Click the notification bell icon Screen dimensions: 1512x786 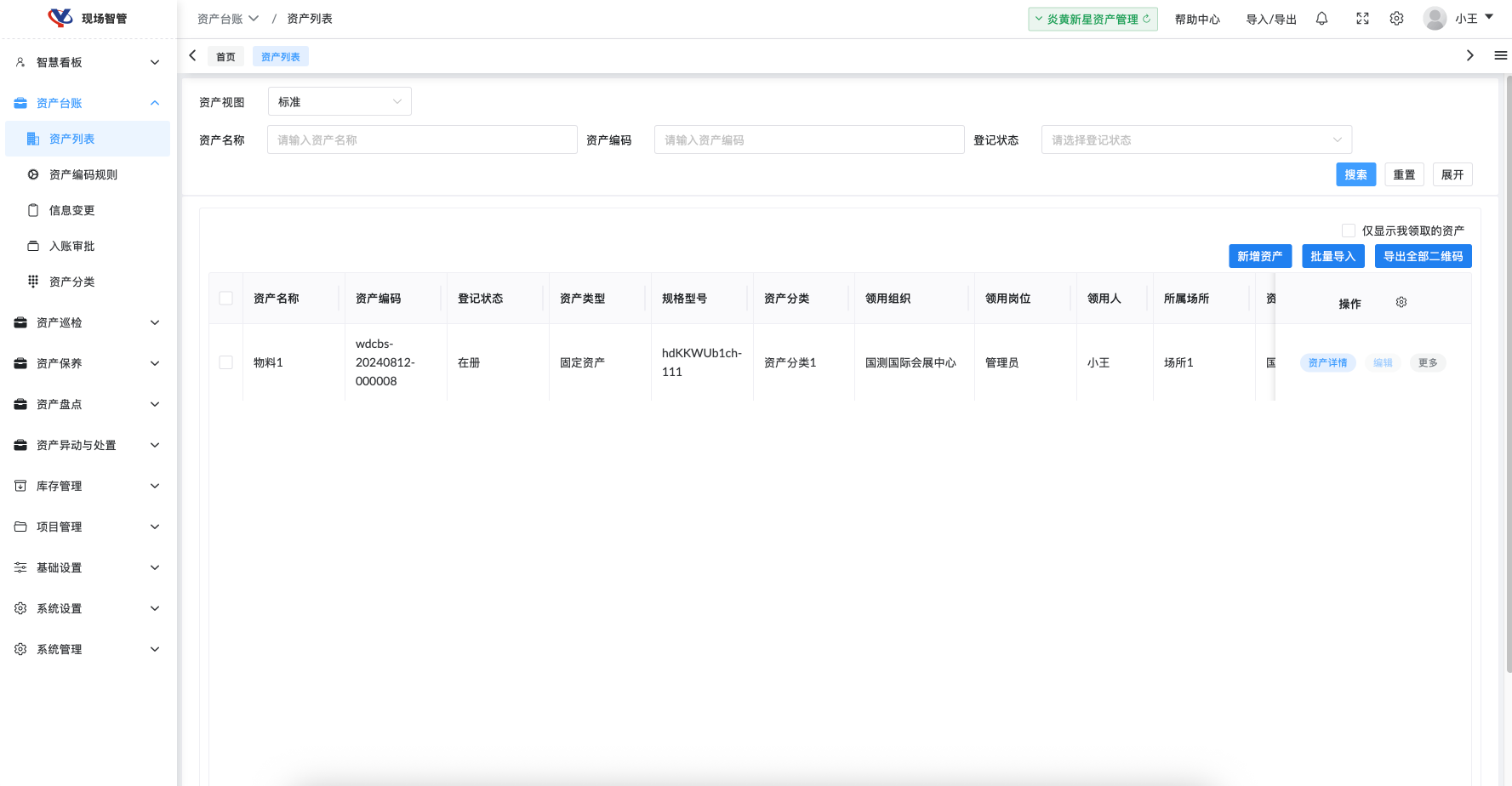tap(1321, 19)
